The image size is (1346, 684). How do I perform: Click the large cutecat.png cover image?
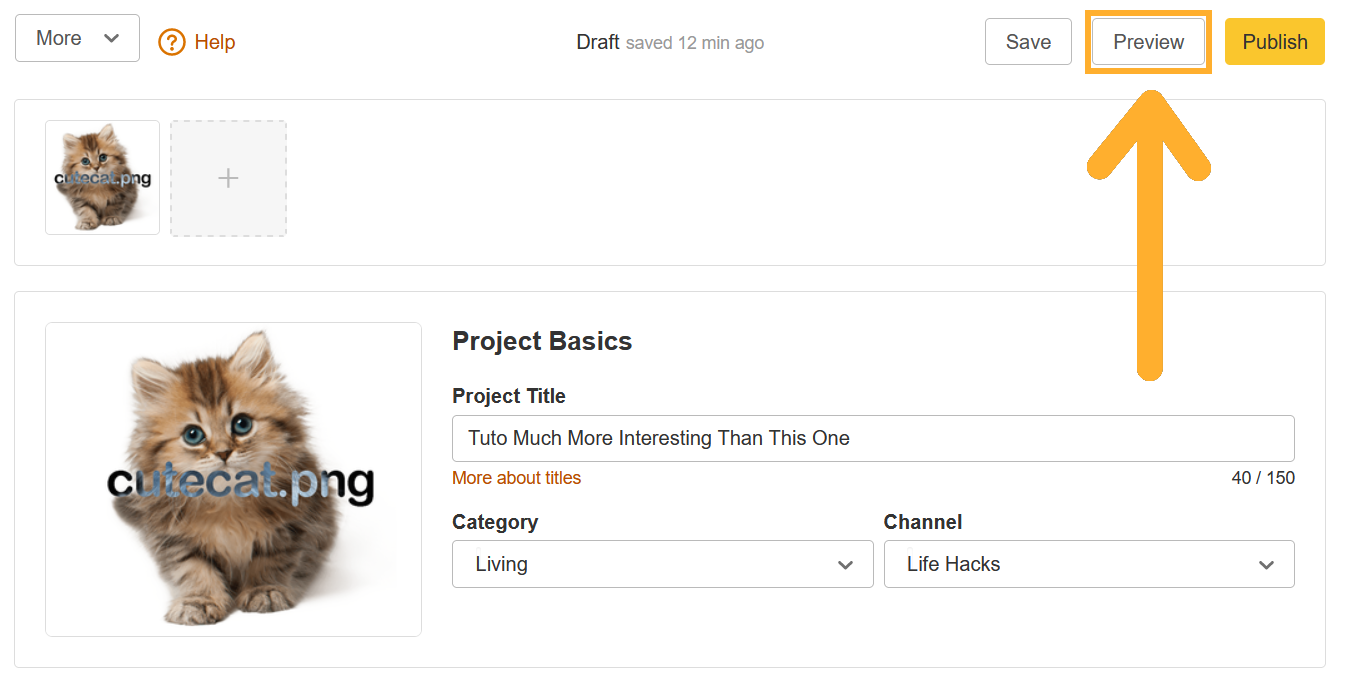pos(233,479)
